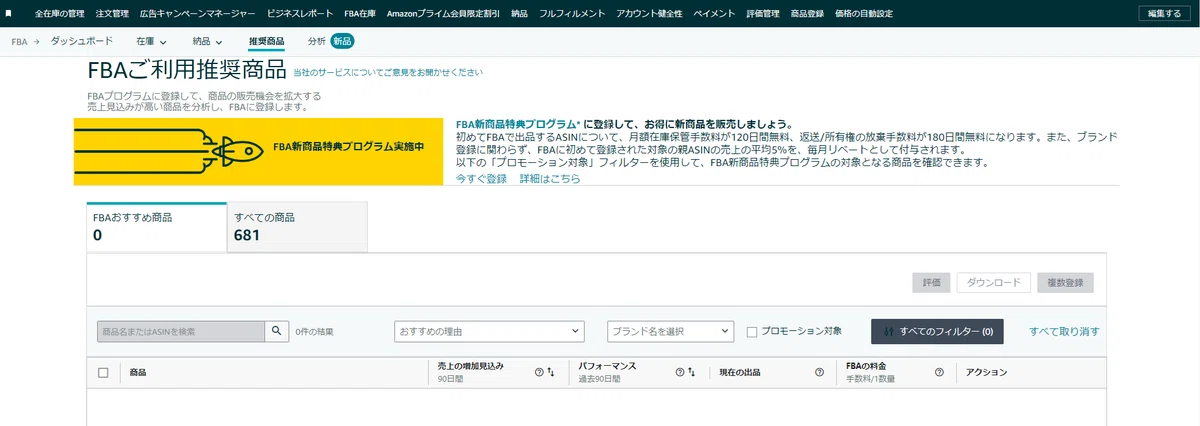Click the 評価 button

(x=931, y=283)
